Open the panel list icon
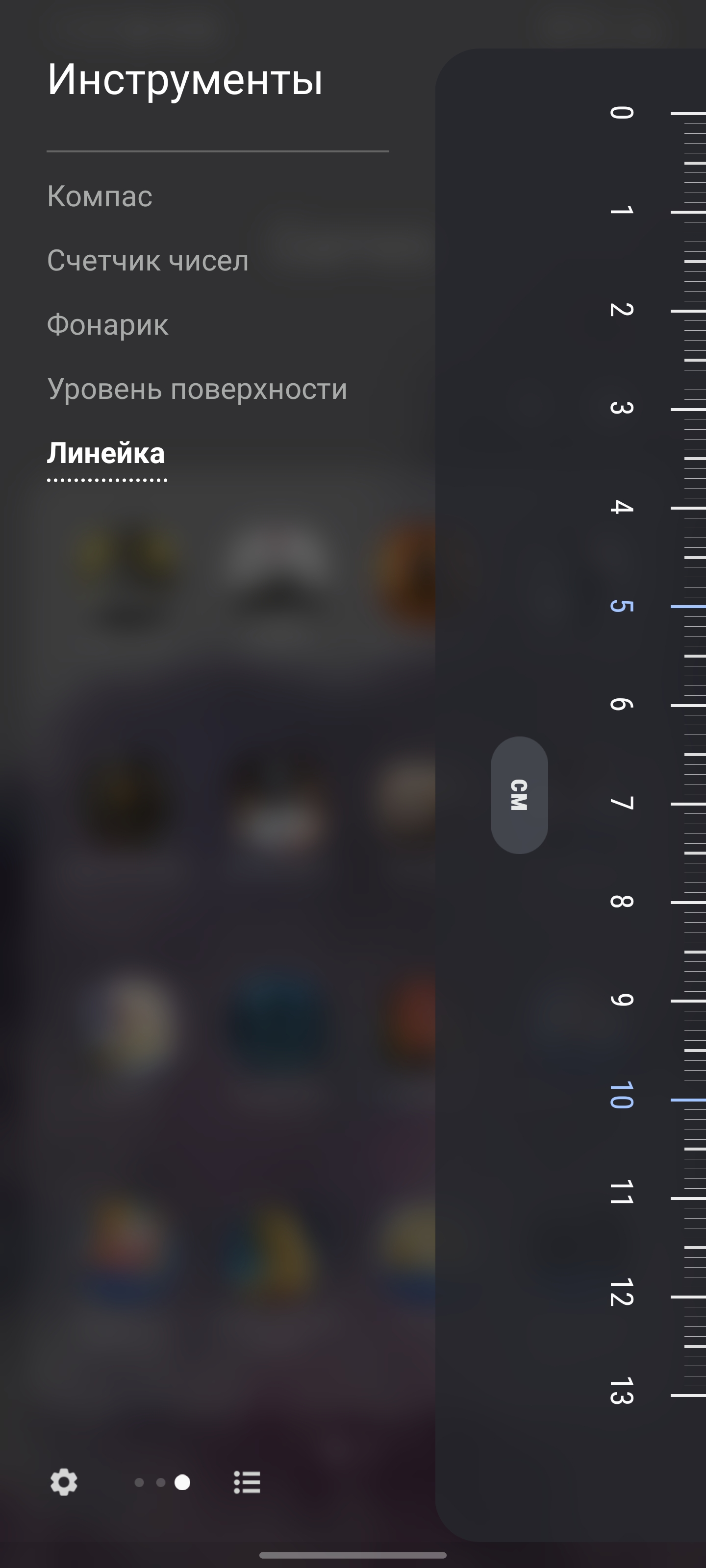Viewport: 706px width, 1568px height. point(247,1482)
